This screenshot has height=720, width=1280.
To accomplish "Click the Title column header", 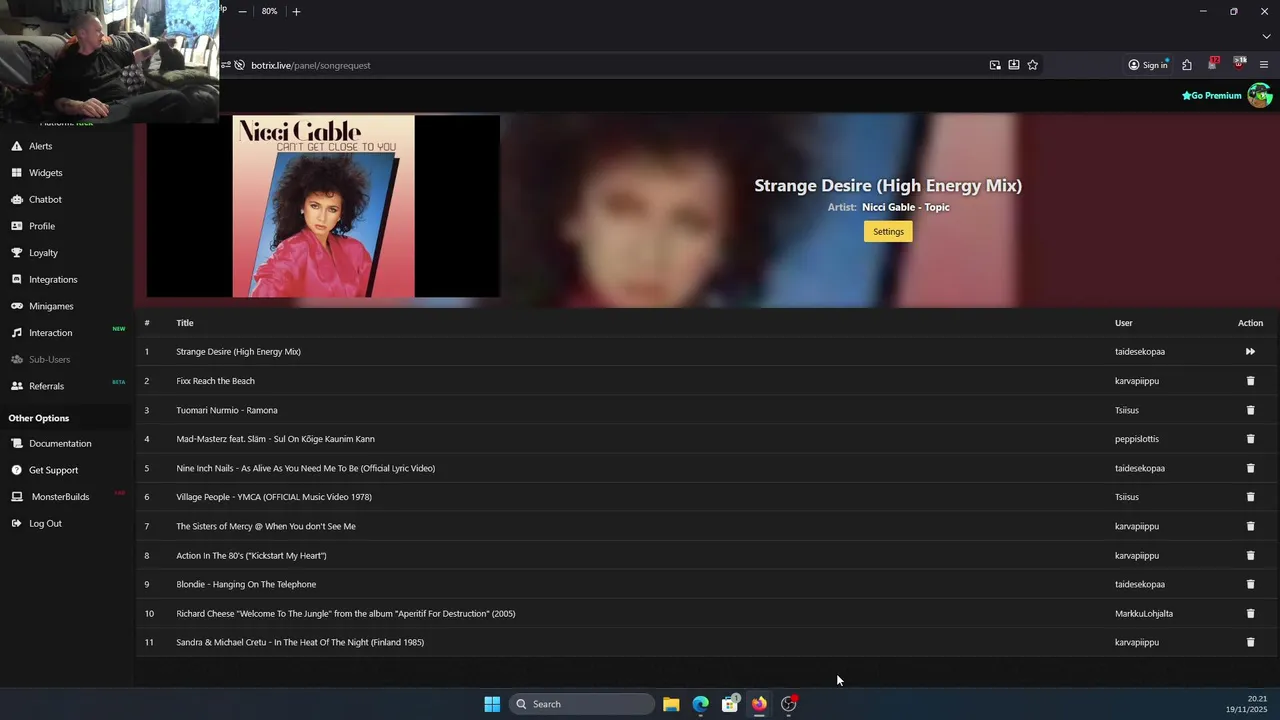I will 185,323.
